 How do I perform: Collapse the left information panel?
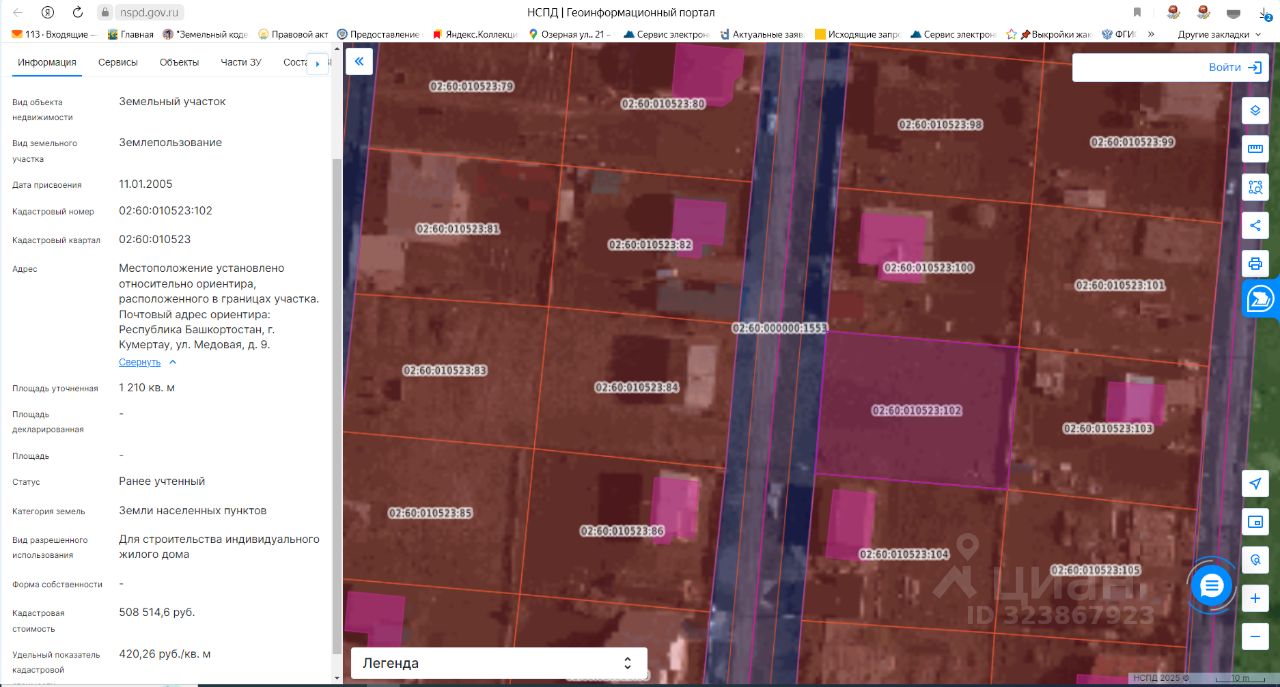point(359,62)
